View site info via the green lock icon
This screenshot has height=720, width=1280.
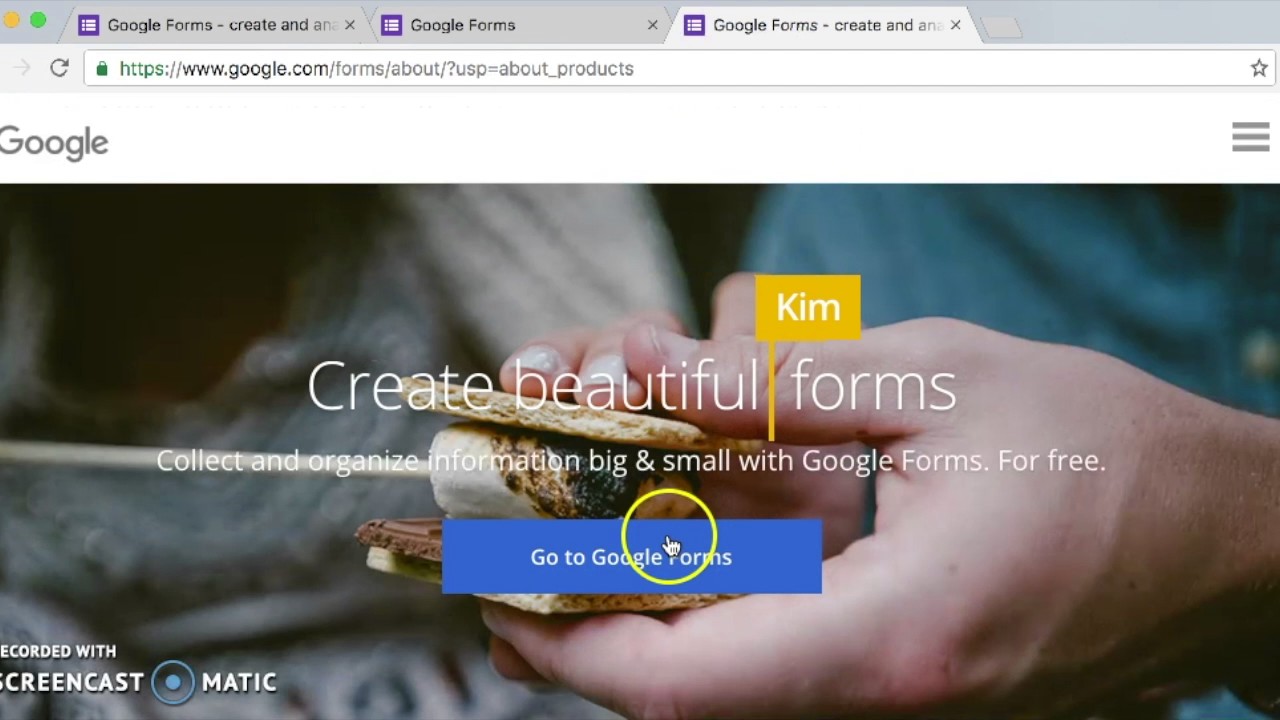click(102, 68)
